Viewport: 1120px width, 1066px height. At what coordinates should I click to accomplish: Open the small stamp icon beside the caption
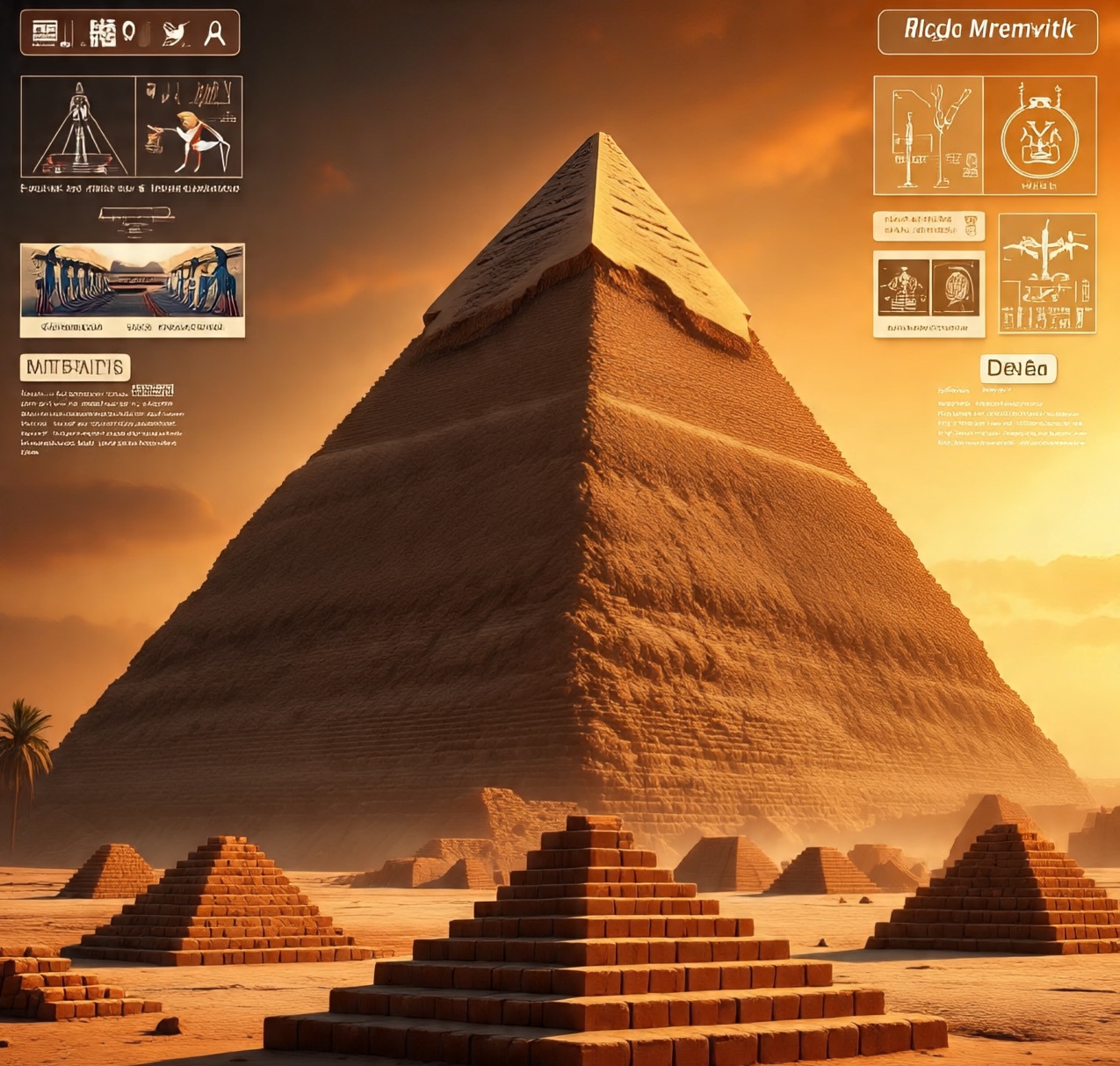tap(971, 225)
